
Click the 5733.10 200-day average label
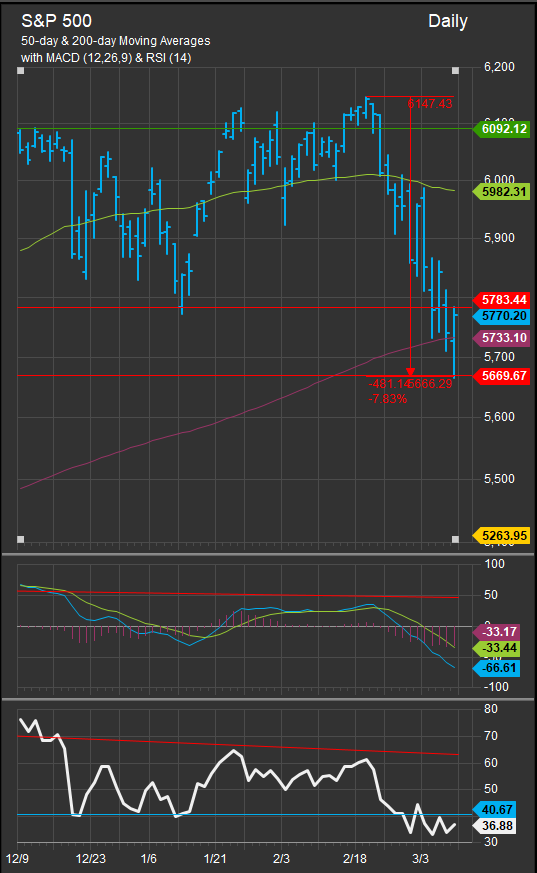point(501,338)
